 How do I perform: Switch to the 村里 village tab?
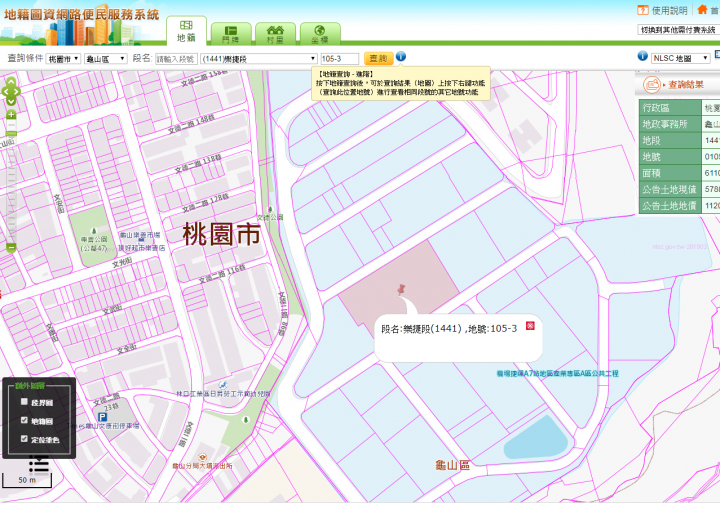point(276,34)
